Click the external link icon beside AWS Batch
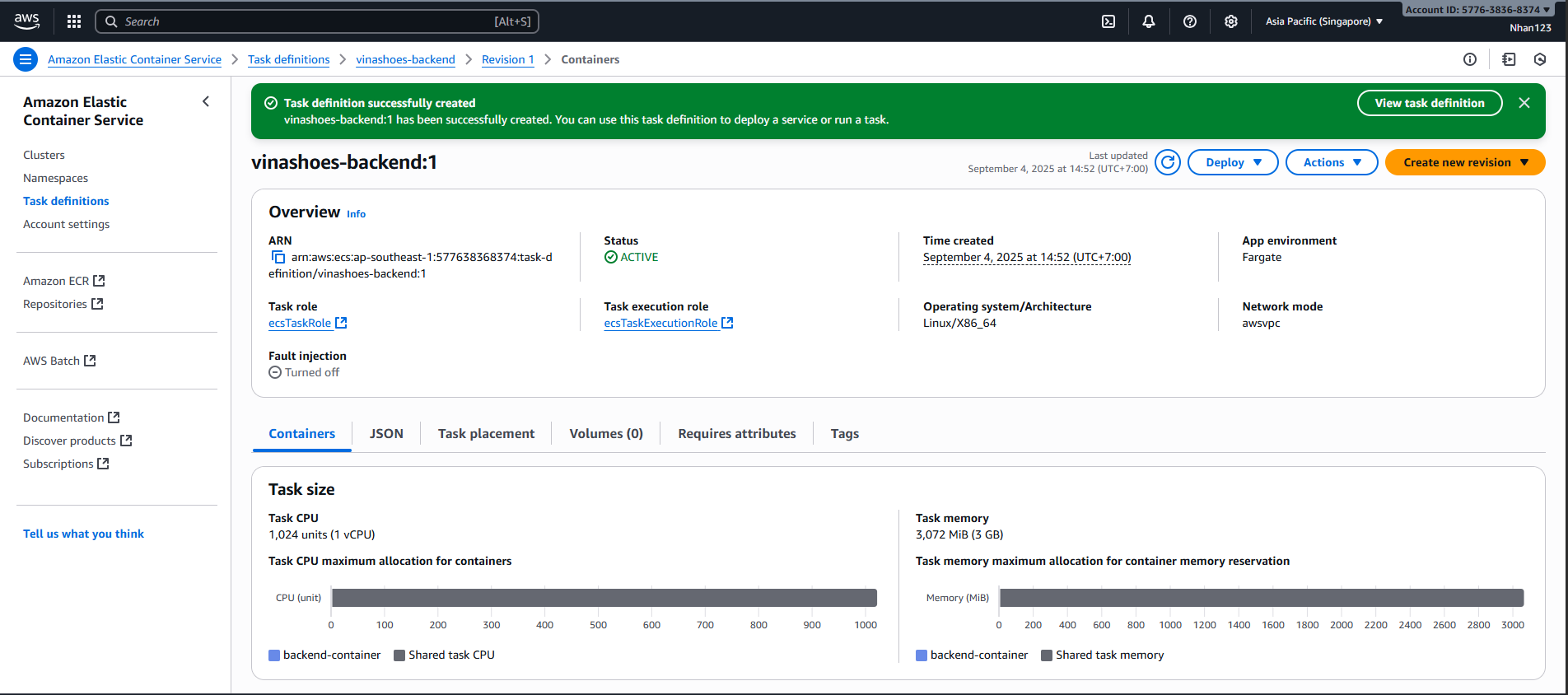The image size is (1568, 695). pos(91,361)
